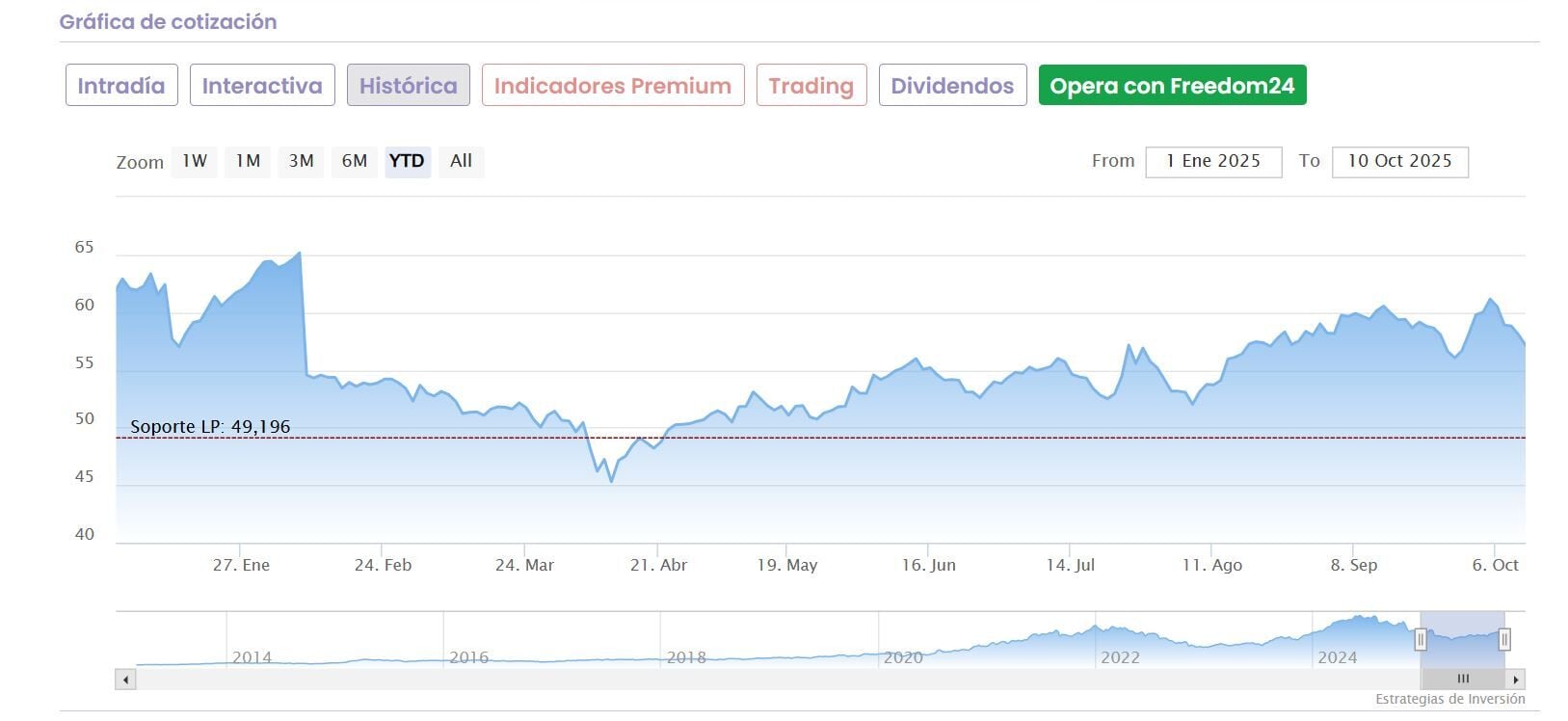
Task: Select the YTD zoom button
Action: point(407,161)
